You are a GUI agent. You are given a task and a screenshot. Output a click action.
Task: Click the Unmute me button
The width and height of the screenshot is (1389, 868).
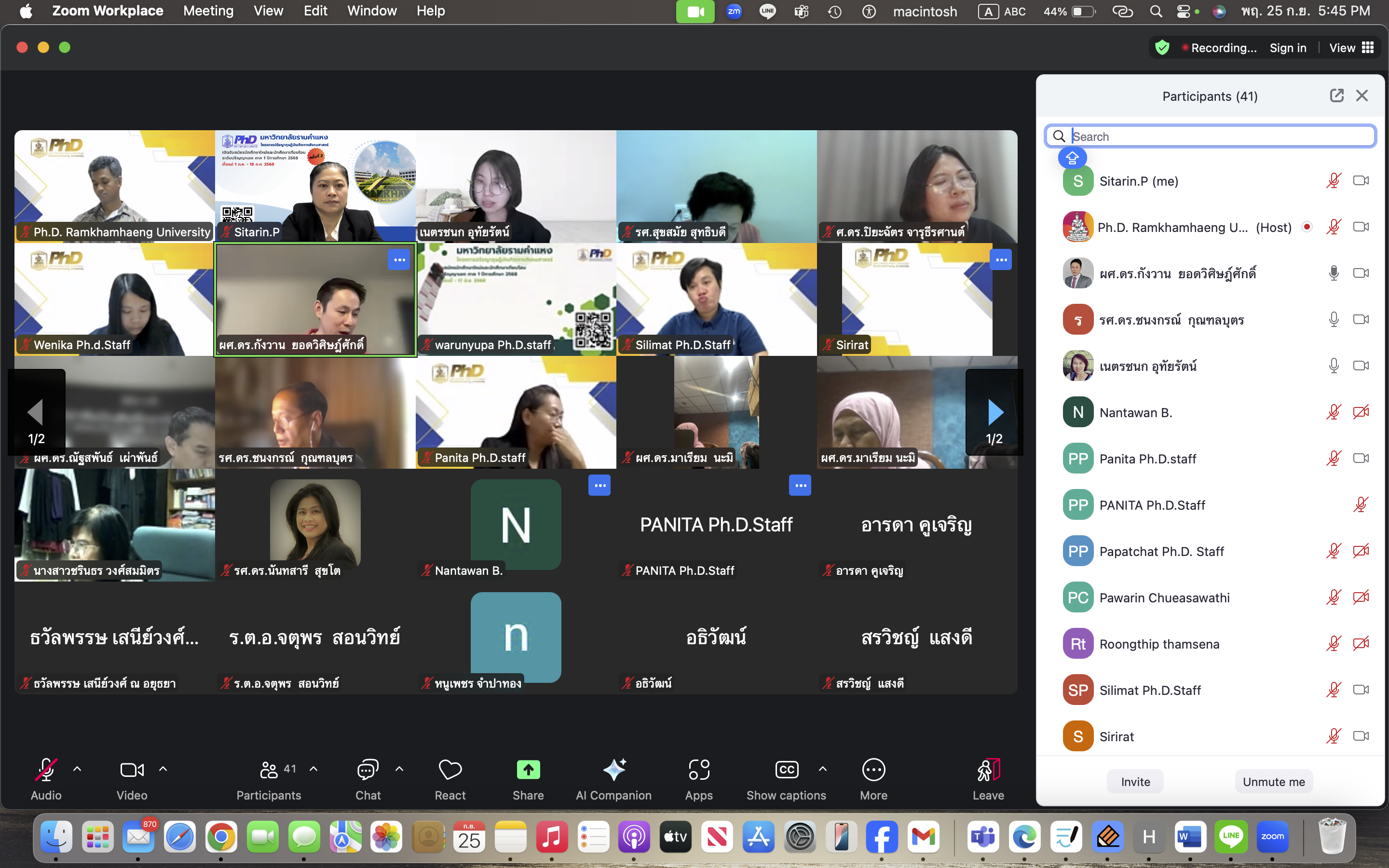(1273, 781)
